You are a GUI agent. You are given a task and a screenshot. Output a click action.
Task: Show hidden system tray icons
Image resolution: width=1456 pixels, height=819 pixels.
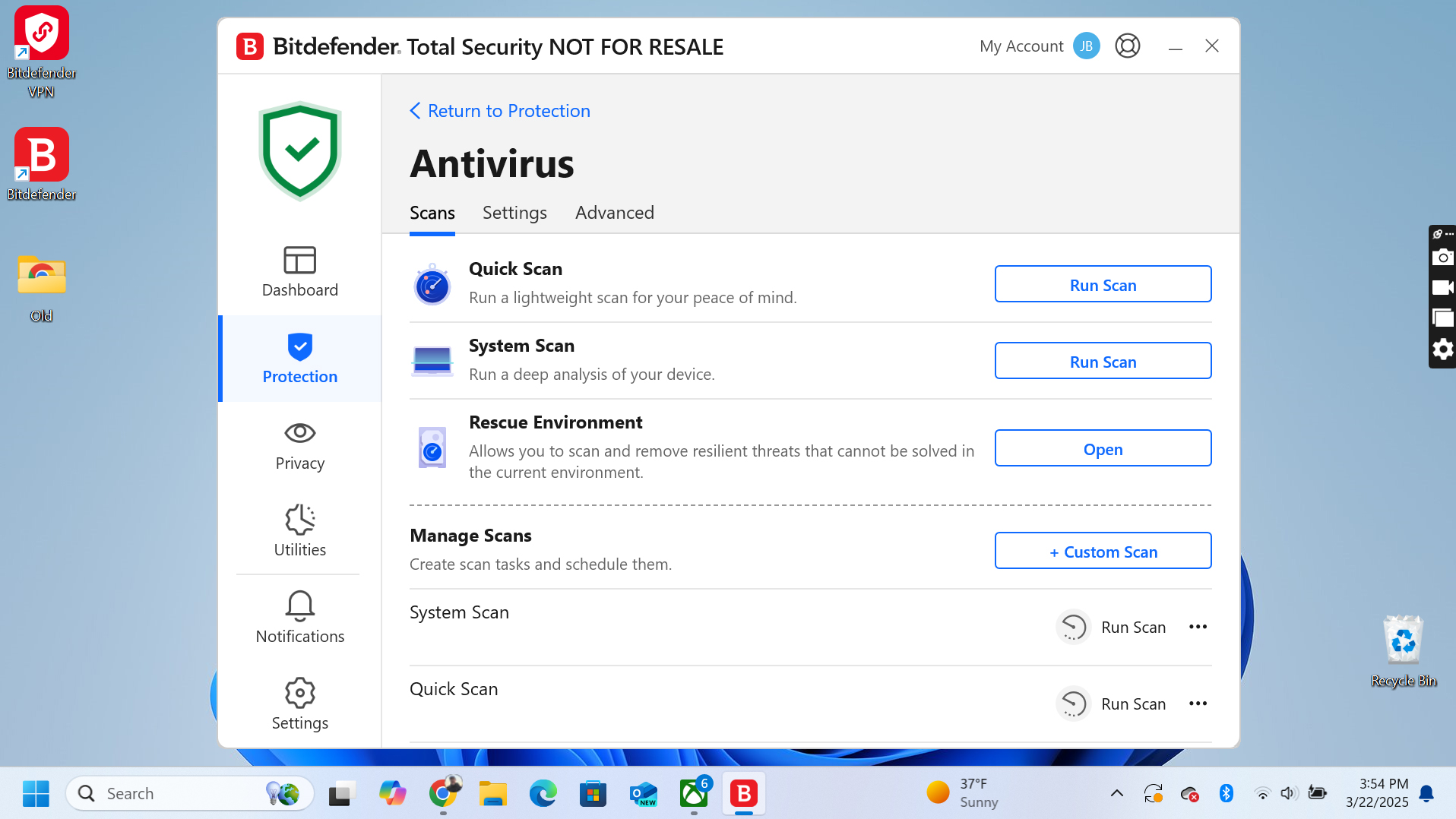[x=1116, y=793]
